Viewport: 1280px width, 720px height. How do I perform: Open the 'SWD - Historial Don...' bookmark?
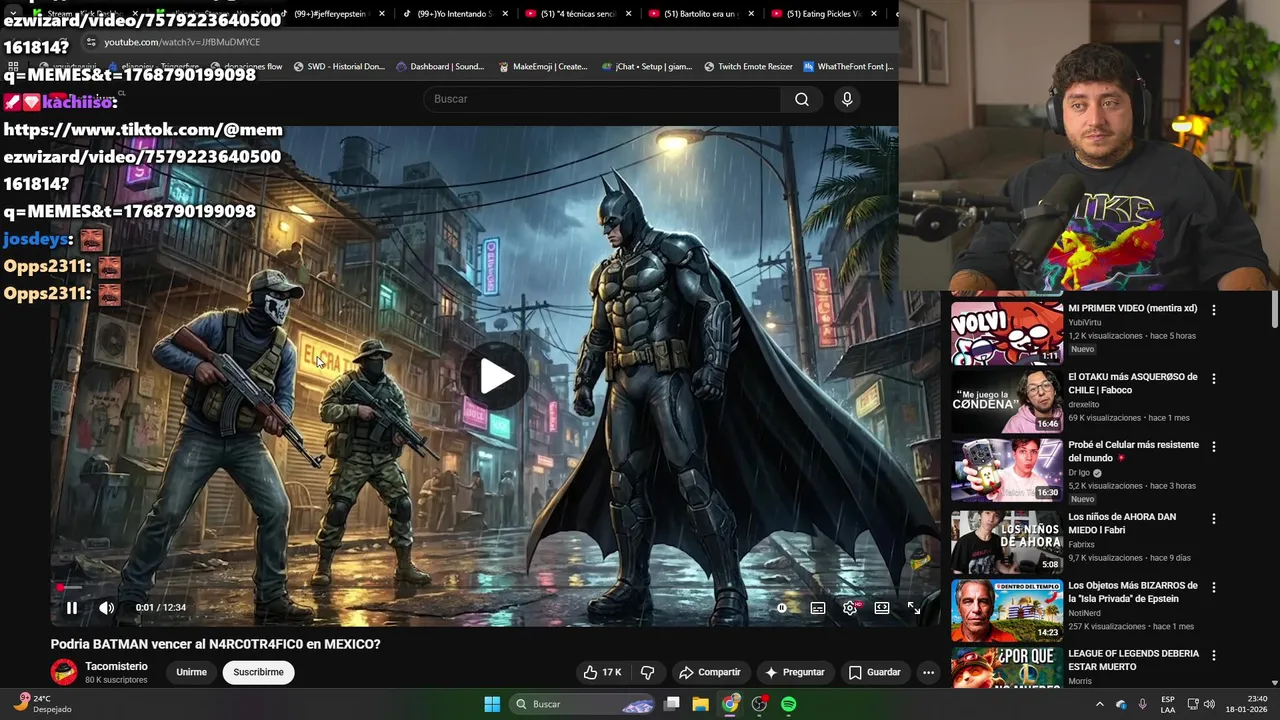pyautogui.click(x=339, y=67)
